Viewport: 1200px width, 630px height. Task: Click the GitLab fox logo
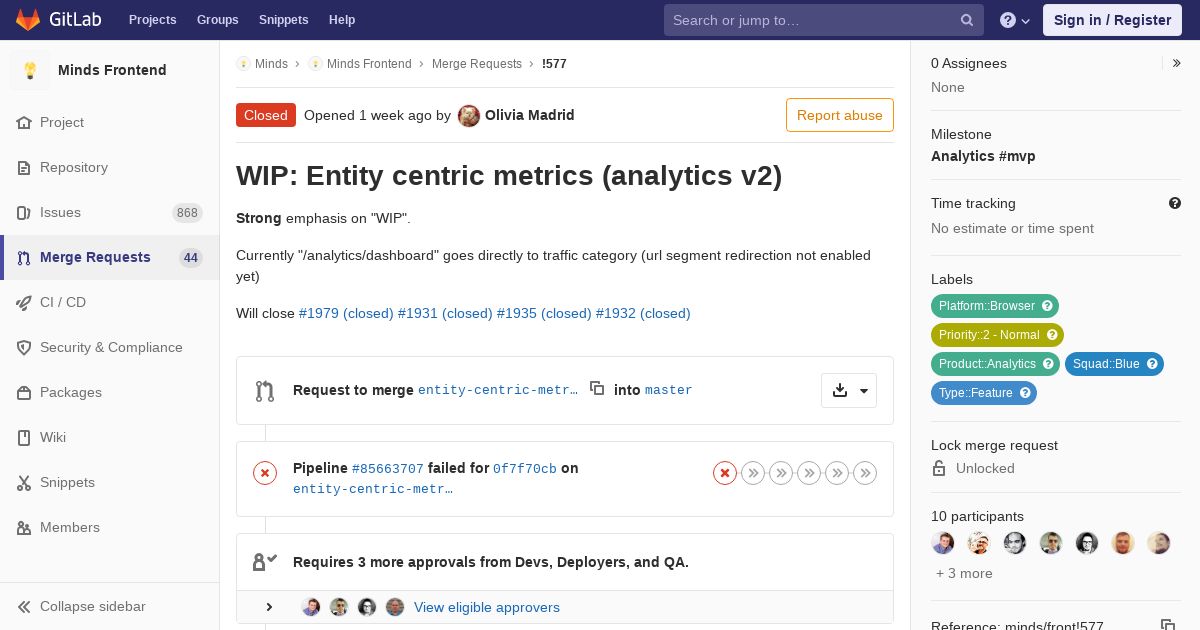point(28,20)
